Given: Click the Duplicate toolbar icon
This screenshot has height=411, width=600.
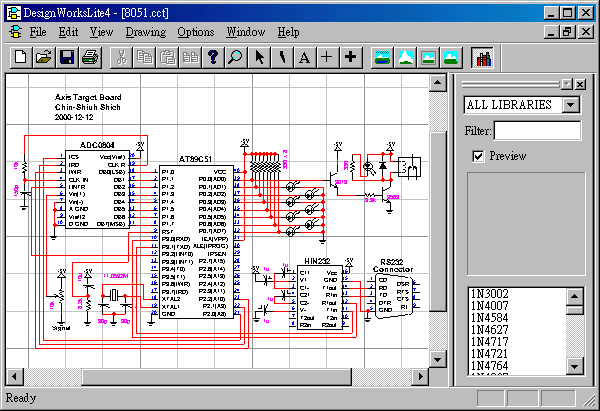Looking at the screenshot, I should click(x=190, y=57).
